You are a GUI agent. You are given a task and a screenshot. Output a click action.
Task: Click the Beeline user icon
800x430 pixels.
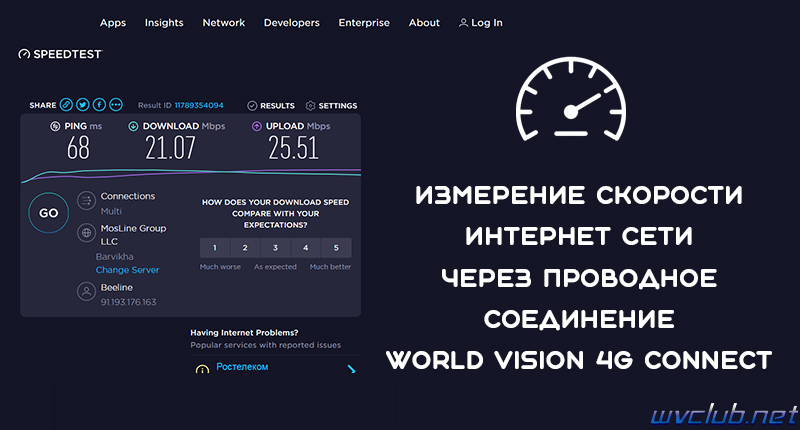tap(87, 292)
